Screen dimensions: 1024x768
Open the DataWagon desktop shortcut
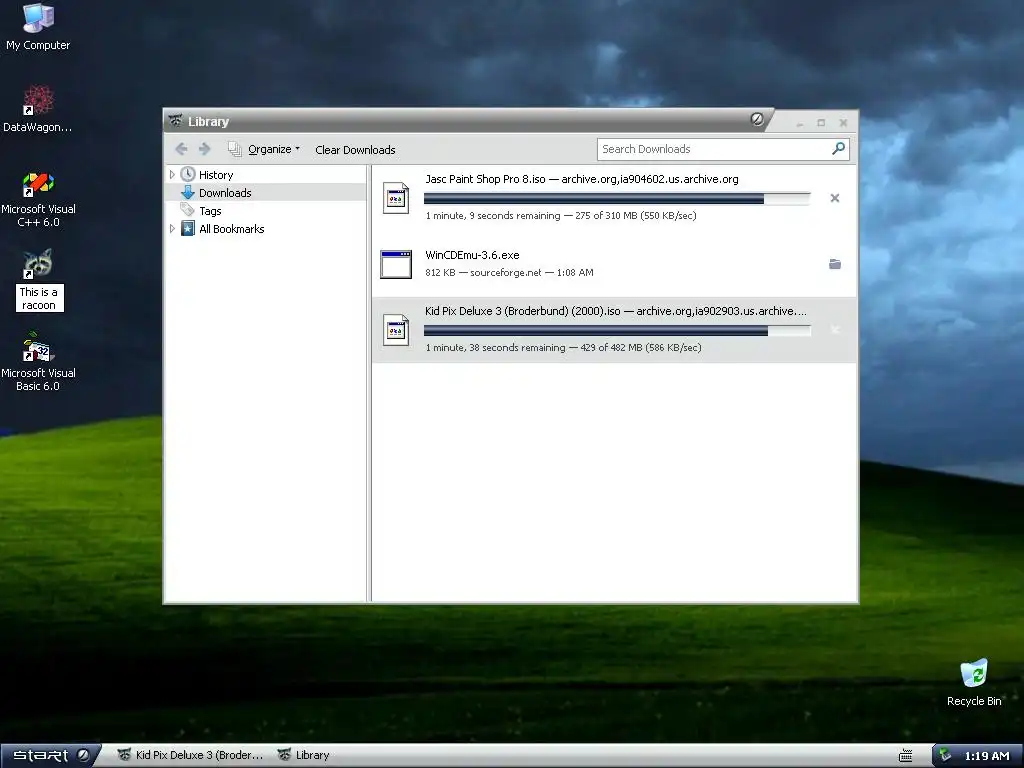click(x=38, y=108)
